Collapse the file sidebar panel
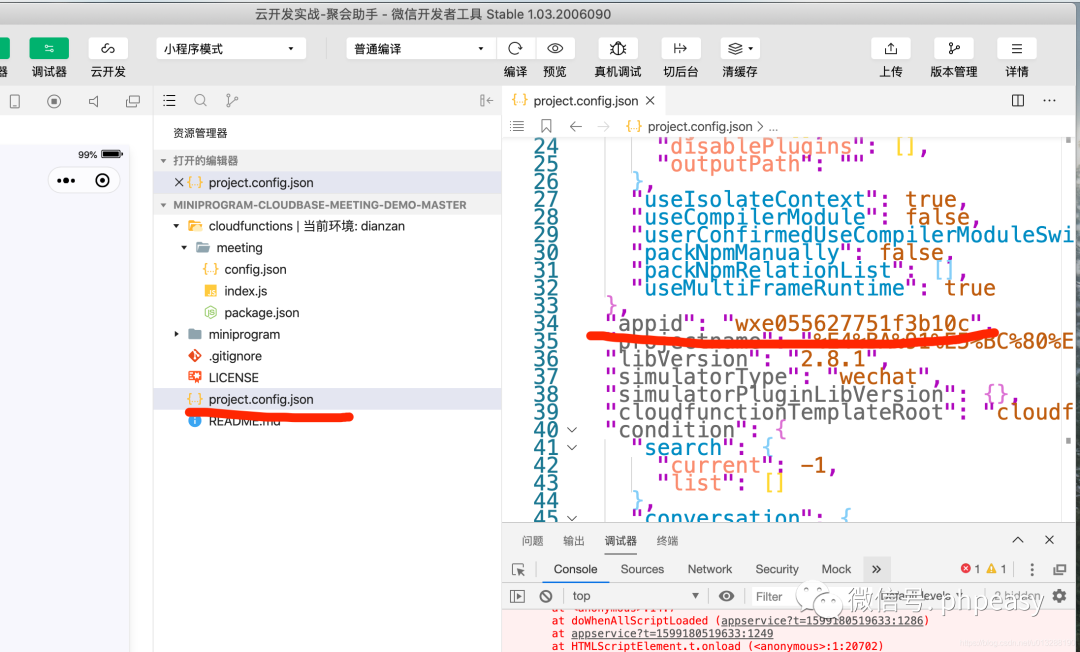The image size is (1080, 652). pos(486,101)
